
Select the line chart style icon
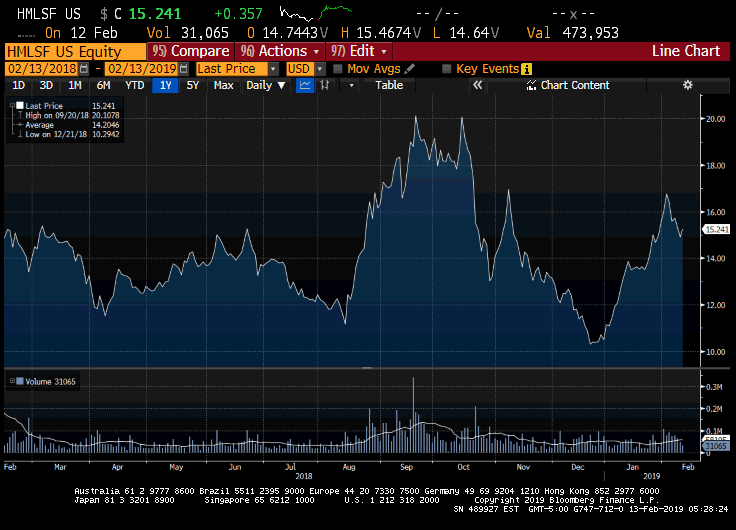(x=305, y=85)
